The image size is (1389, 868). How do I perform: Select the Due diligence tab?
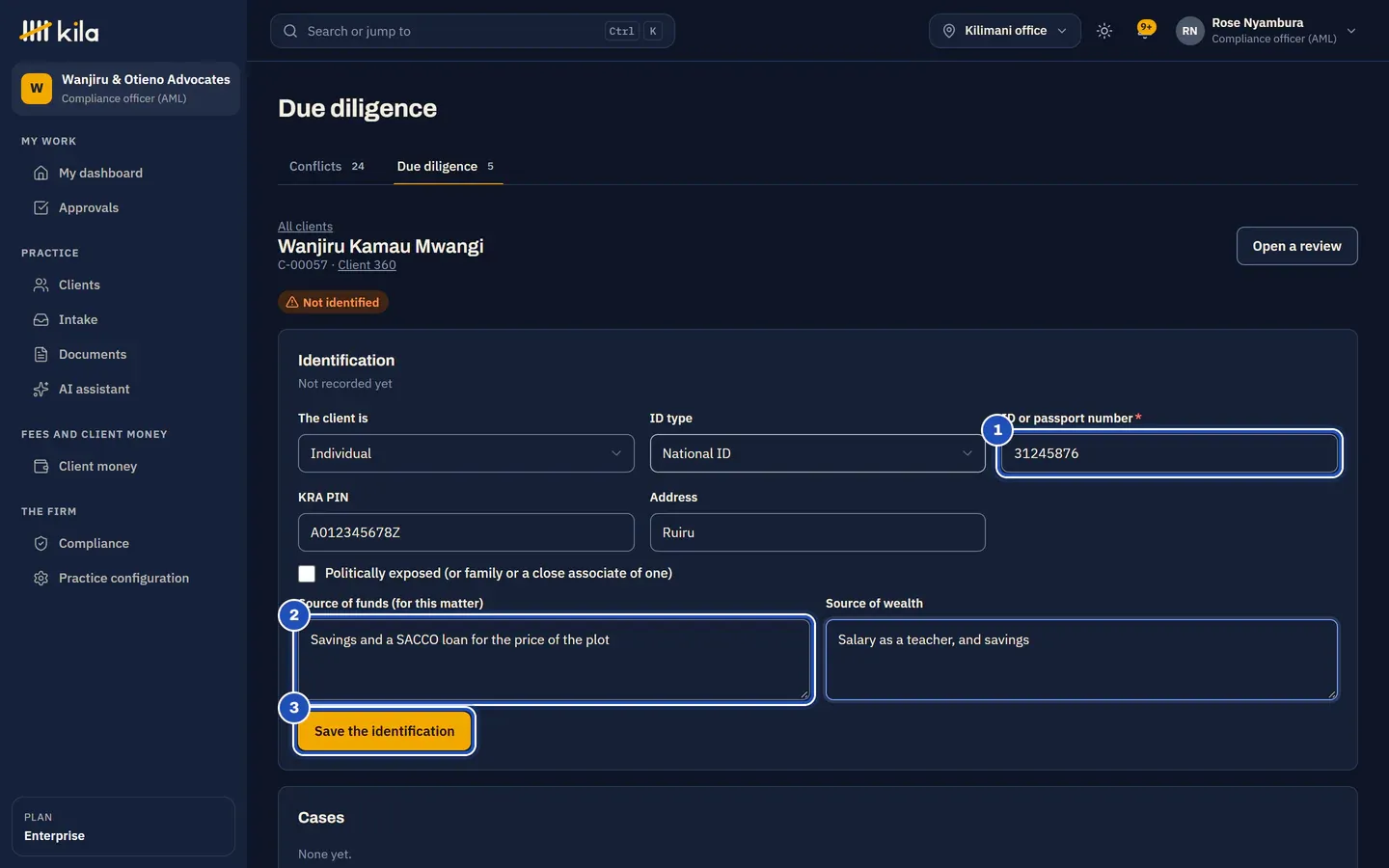(x=446, y=166)
